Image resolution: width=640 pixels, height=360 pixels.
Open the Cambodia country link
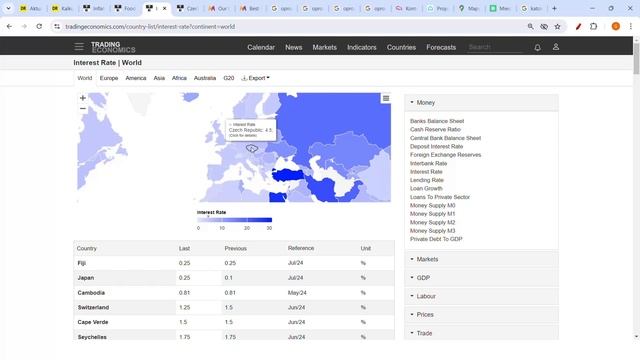point(91,293)
